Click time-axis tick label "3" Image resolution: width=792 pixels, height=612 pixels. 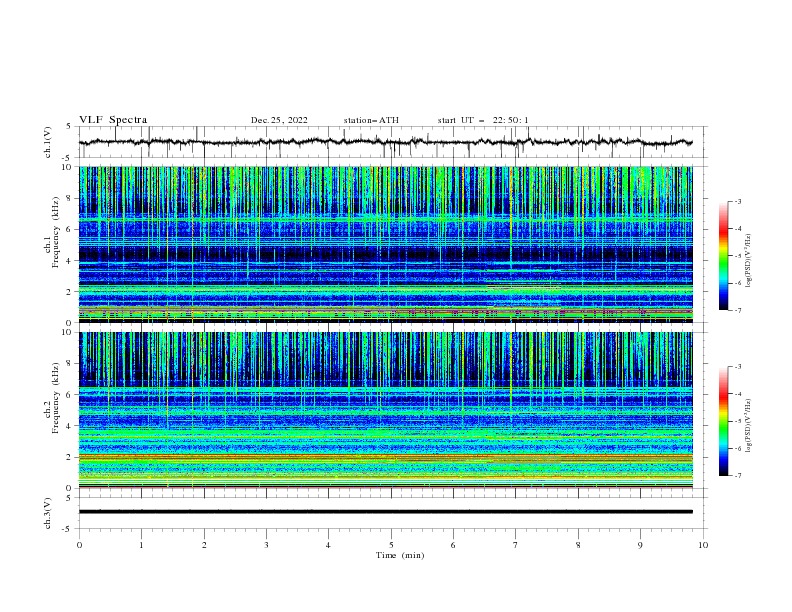click(x=266, y=545)
